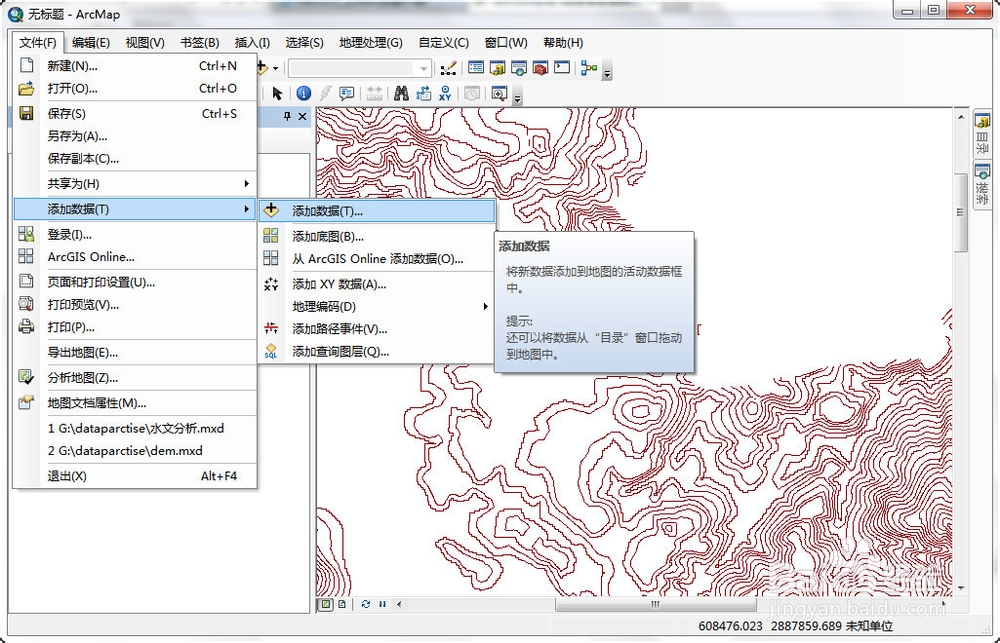Select the Identify tool
This screenshot has height=643, width=1000.
(303, 93)
